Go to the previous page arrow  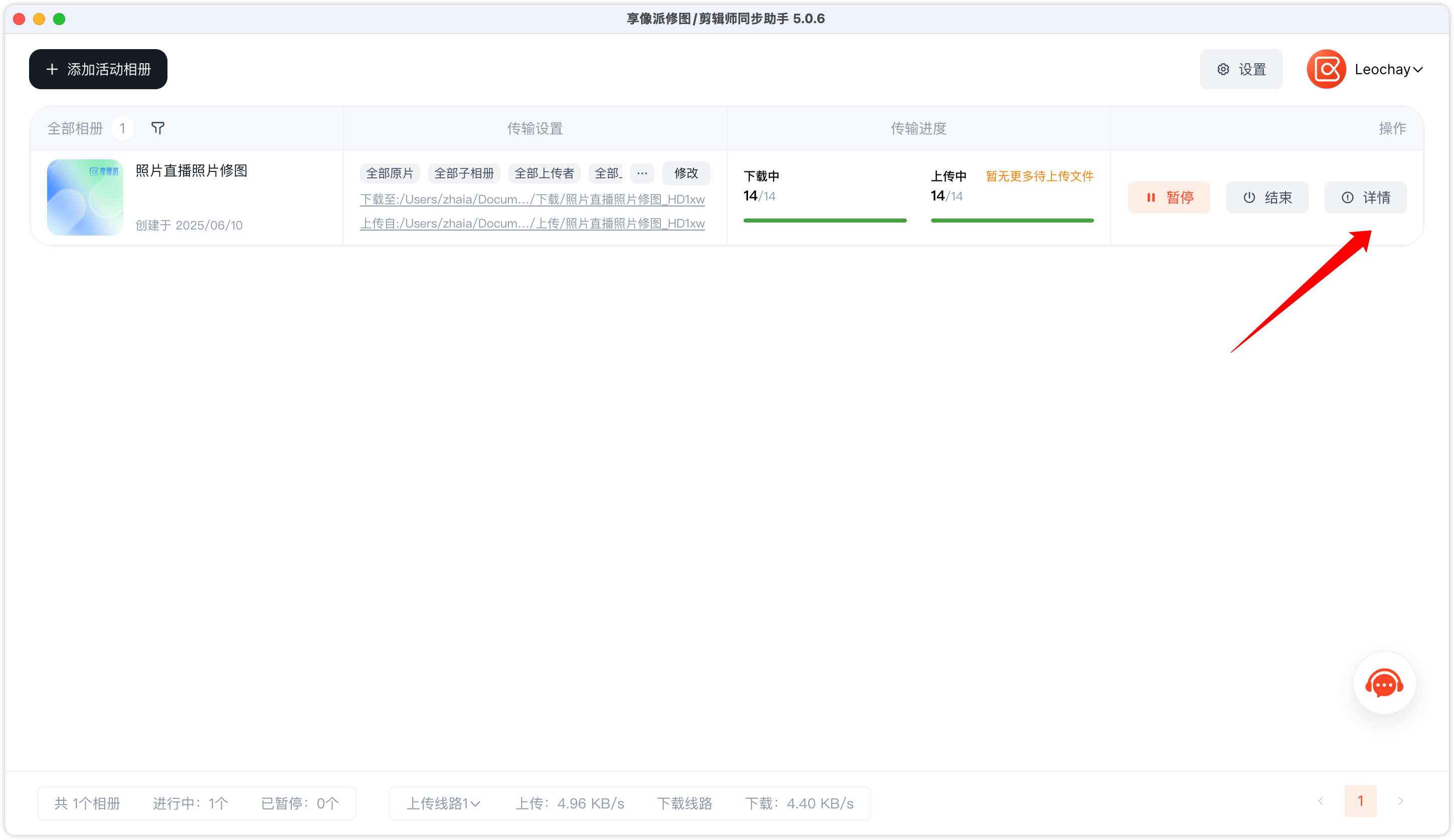[x=1321, y=801]
